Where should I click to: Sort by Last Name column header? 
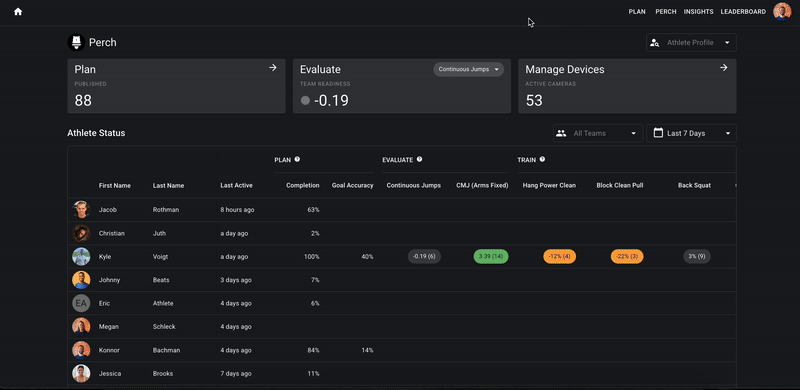point(168,186)
